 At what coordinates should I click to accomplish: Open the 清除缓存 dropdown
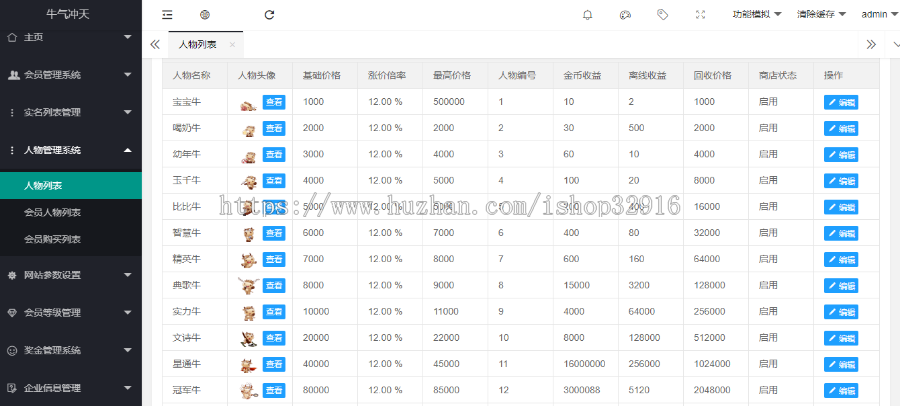click(821, 15)
